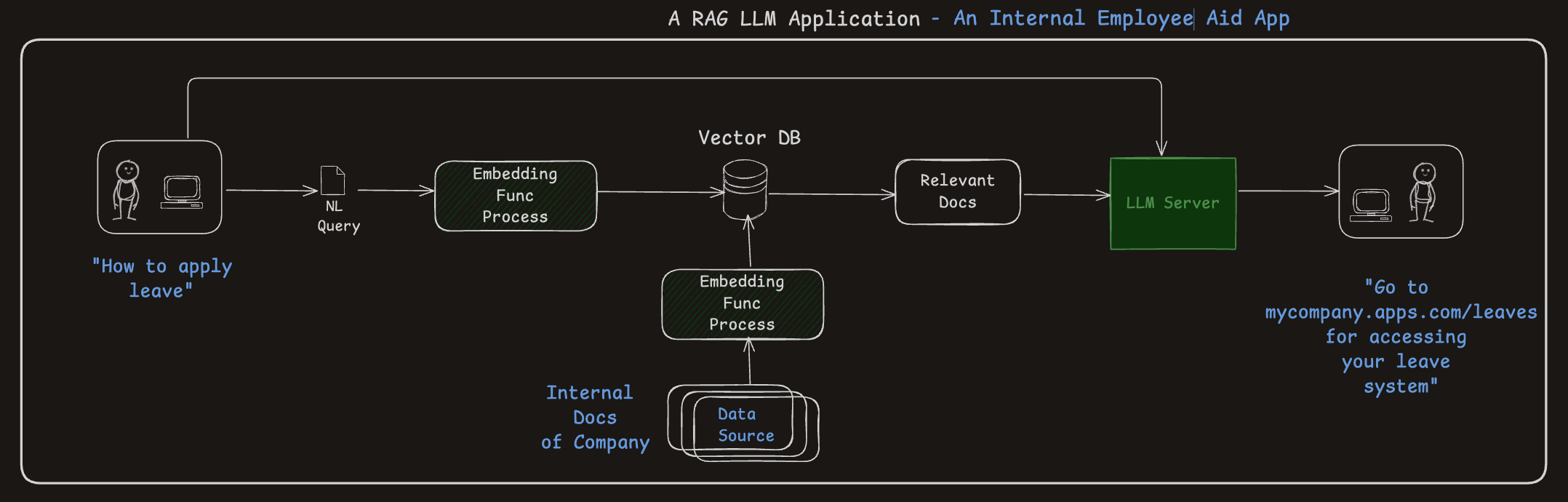Click the computer icon in the response user box

(1371, 205)
